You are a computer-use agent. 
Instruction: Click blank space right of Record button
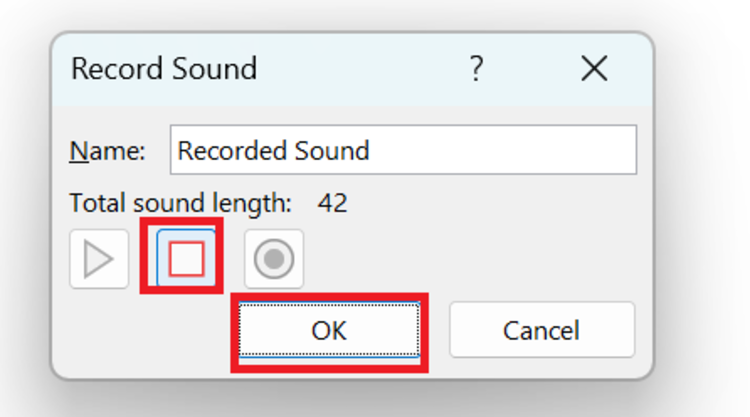(x=469, y=259)
